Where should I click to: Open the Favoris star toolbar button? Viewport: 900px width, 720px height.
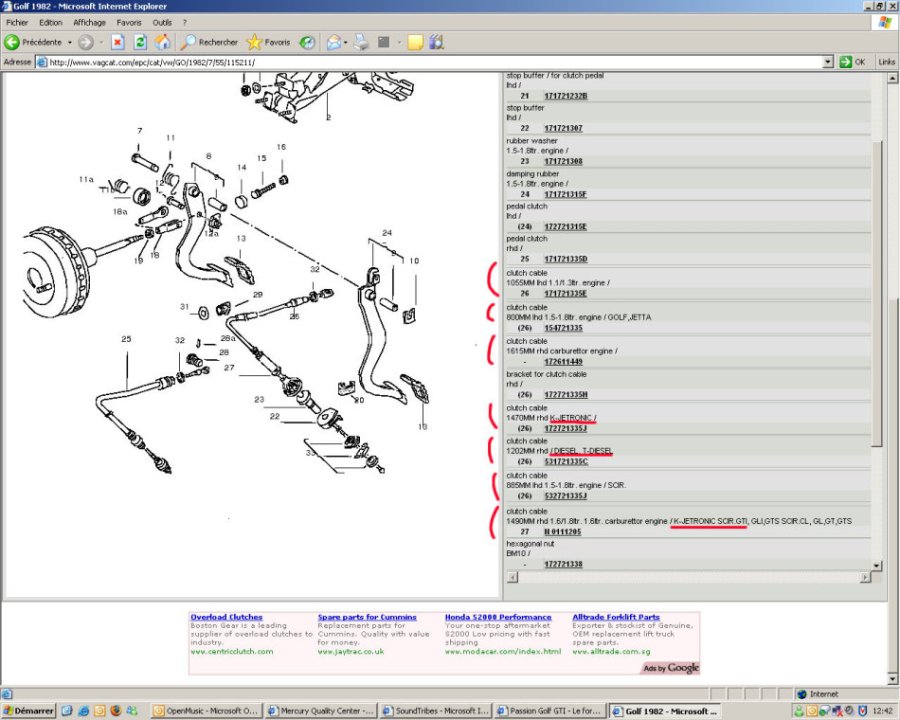269,42
